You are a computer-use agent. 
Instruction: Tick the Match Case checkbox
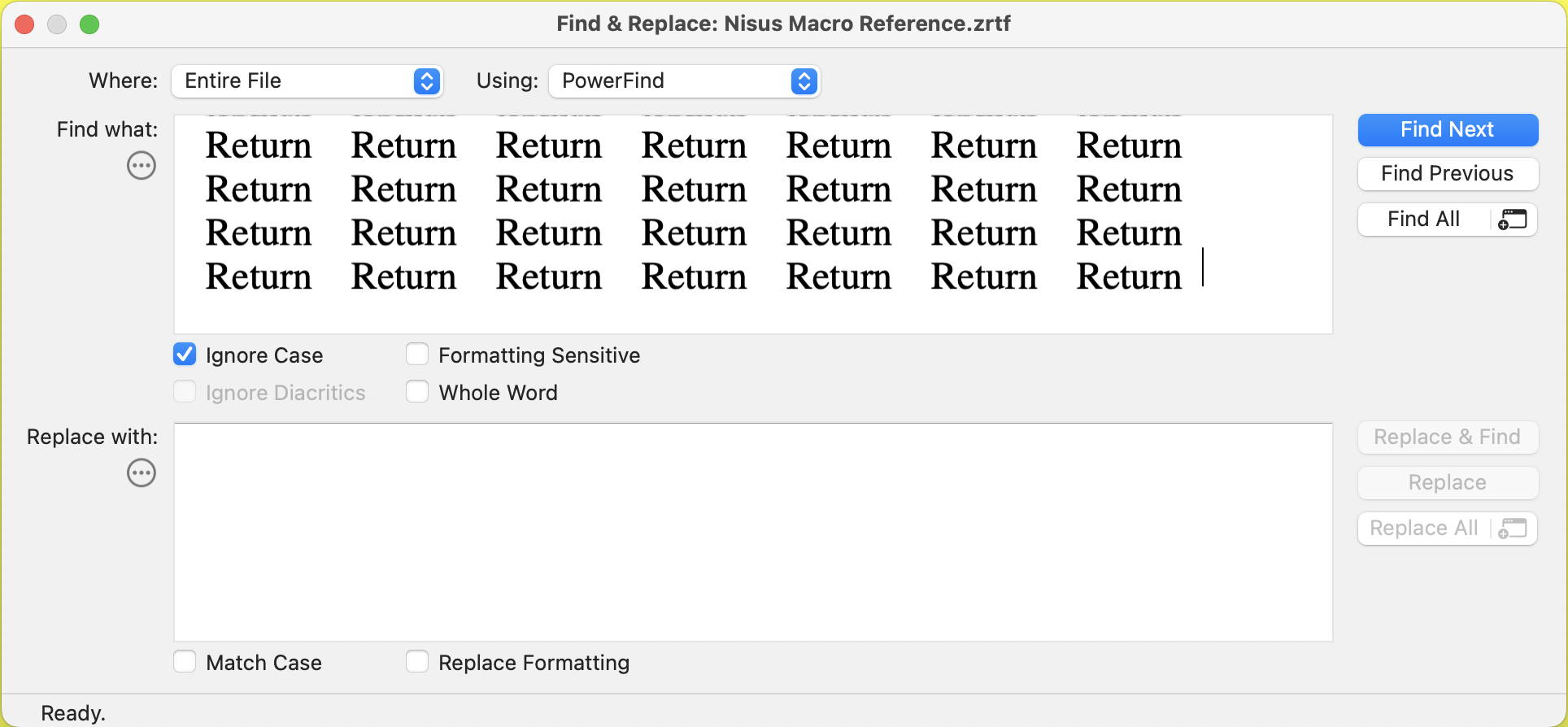point(185,662)
